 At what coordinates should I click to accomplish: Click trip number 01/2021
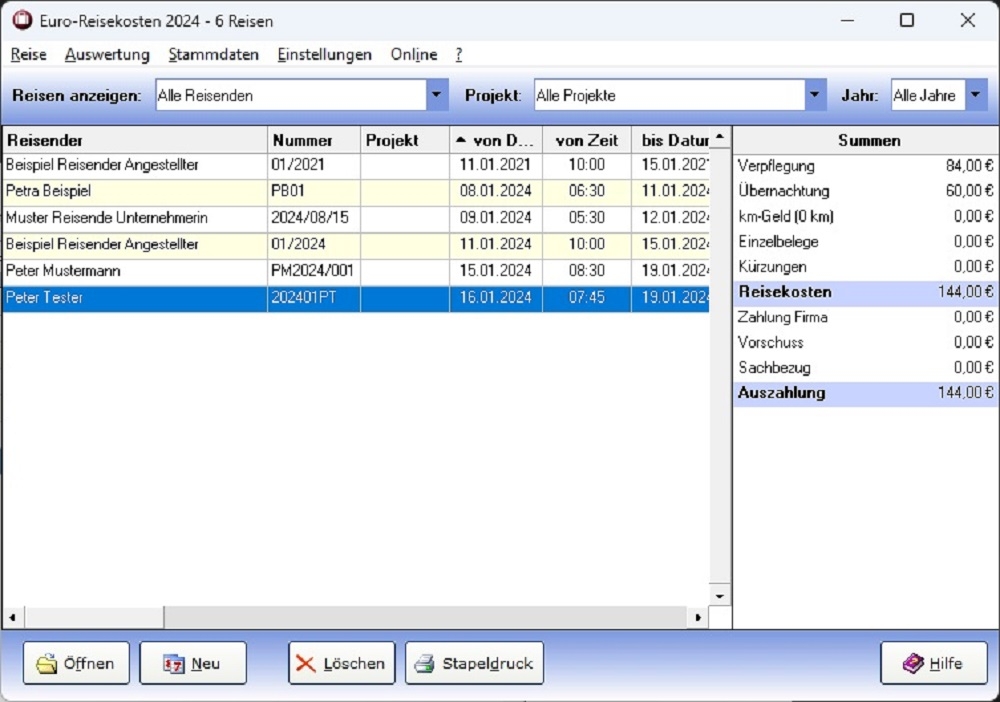click(x=298, y=165)
